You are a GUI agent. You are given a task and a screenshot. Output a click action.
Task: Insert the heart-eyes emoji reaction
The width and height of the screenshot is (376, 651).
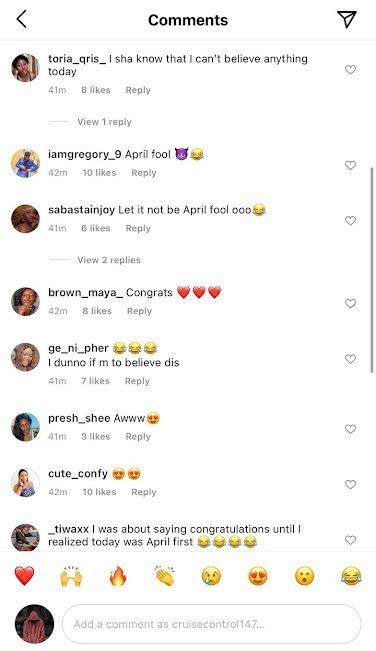(x=258, y=576)
